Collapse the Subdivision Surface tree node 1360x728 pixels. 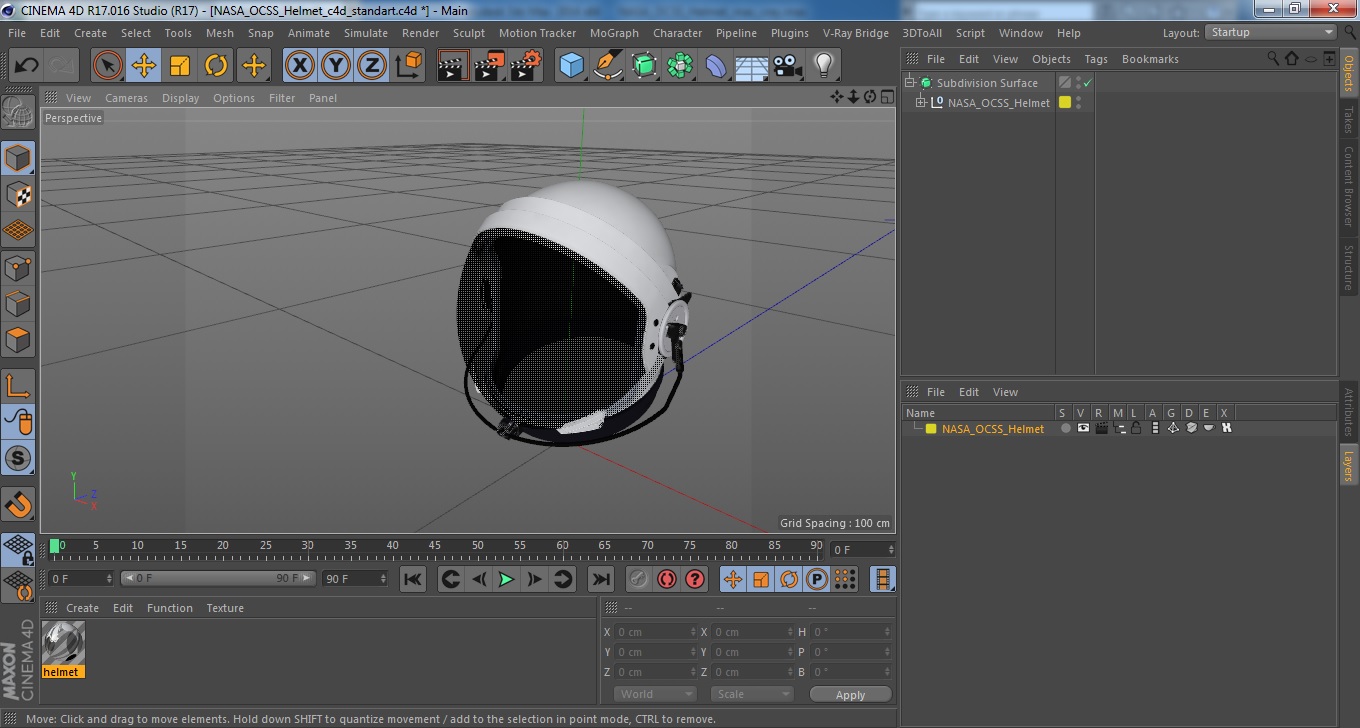pos(910,83)
